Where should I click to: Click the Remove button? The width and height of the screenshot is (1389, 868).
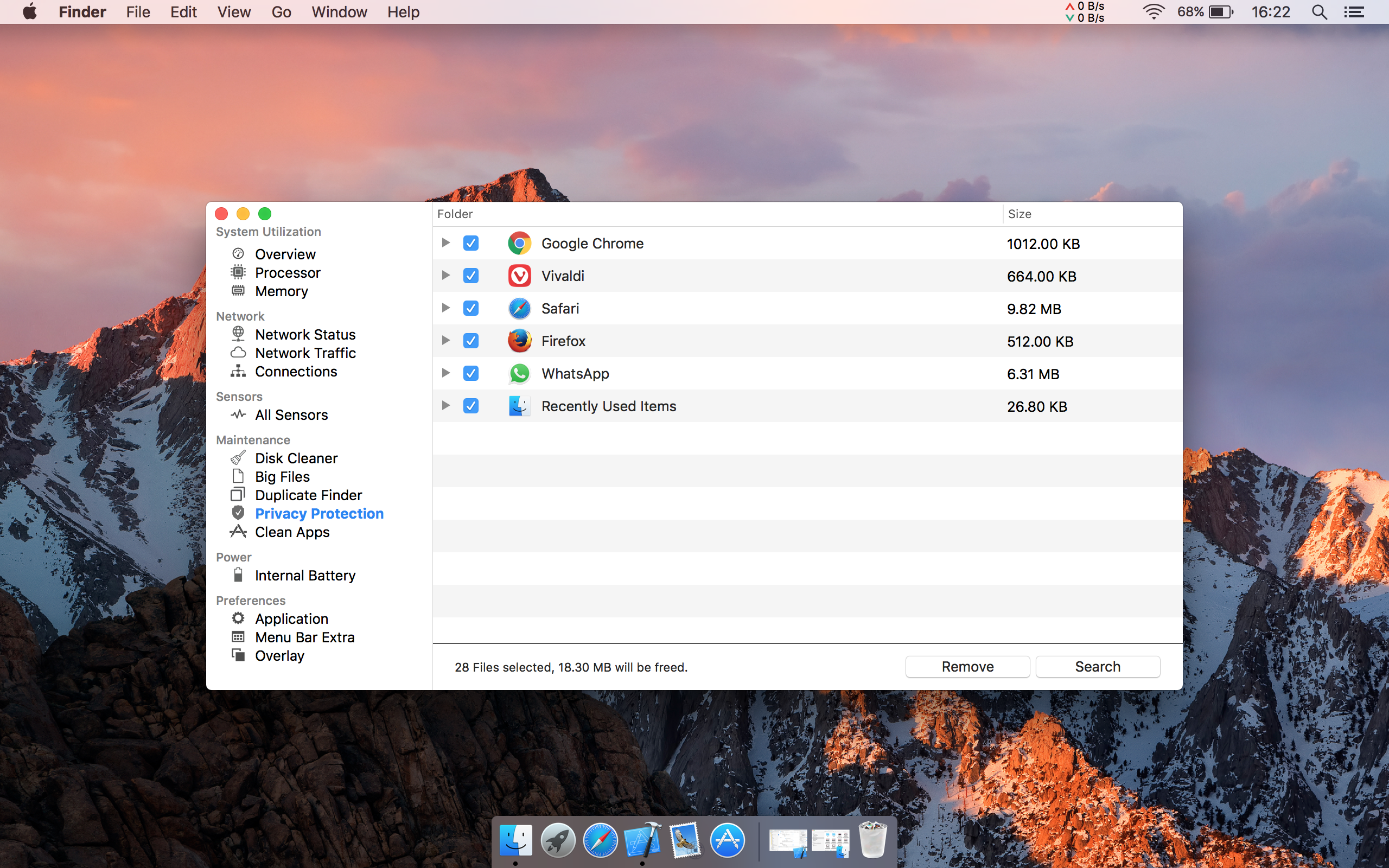pos(967,667)
